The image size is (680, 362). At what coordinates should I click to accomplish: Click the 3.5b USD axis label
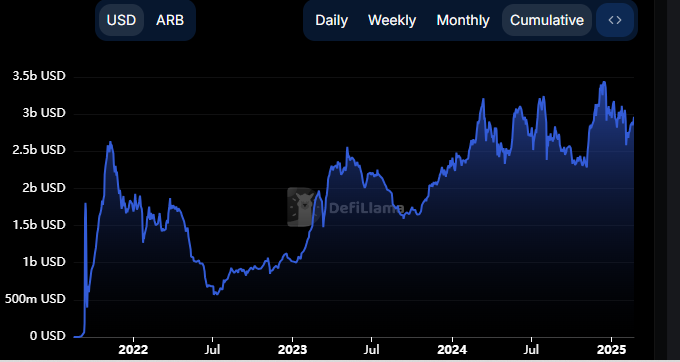click(x=39, y=76)
